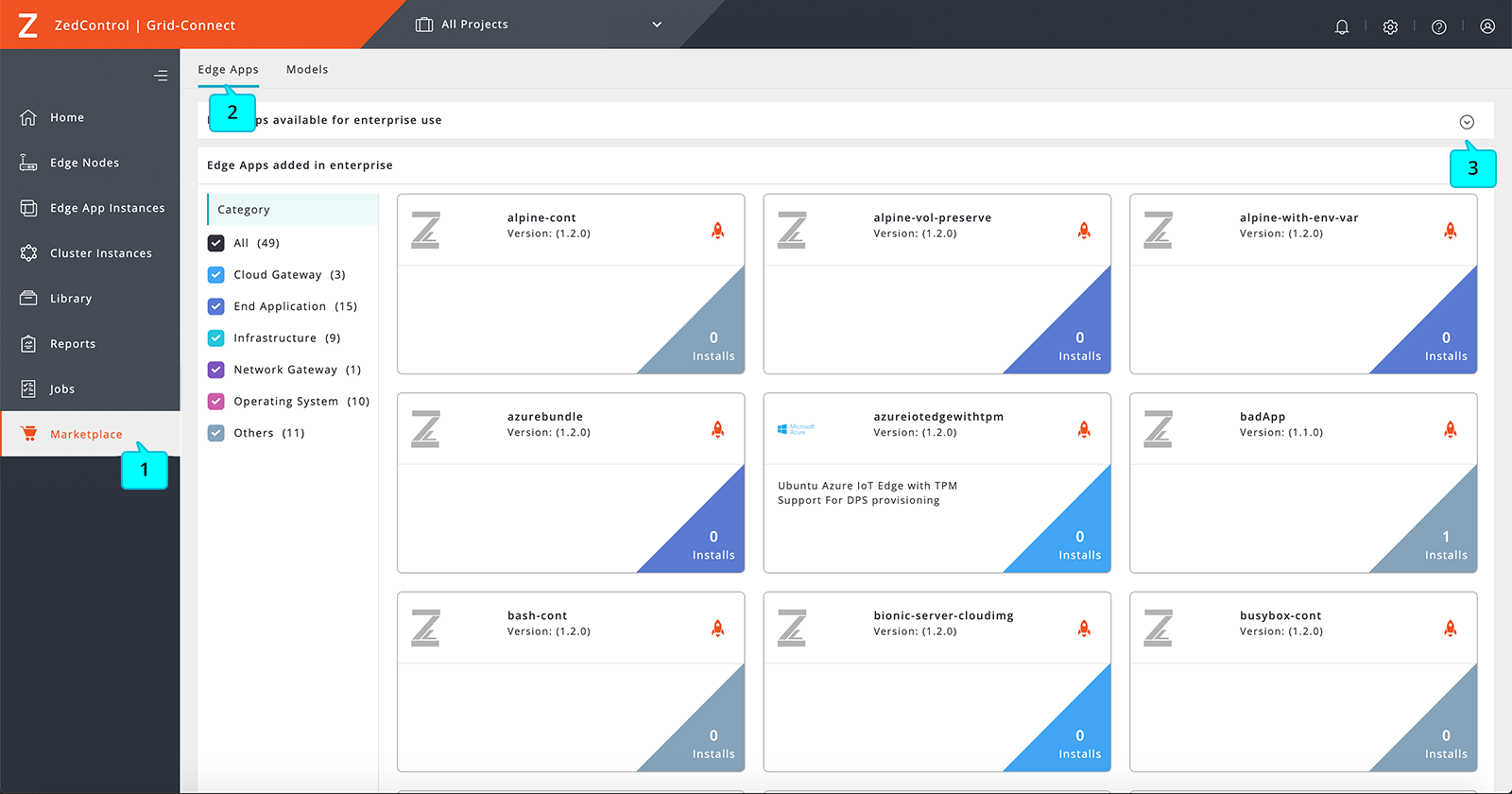Click the Jobs sidebar icon
This screenshot has width=1512, height=794.
click(28, 388)
